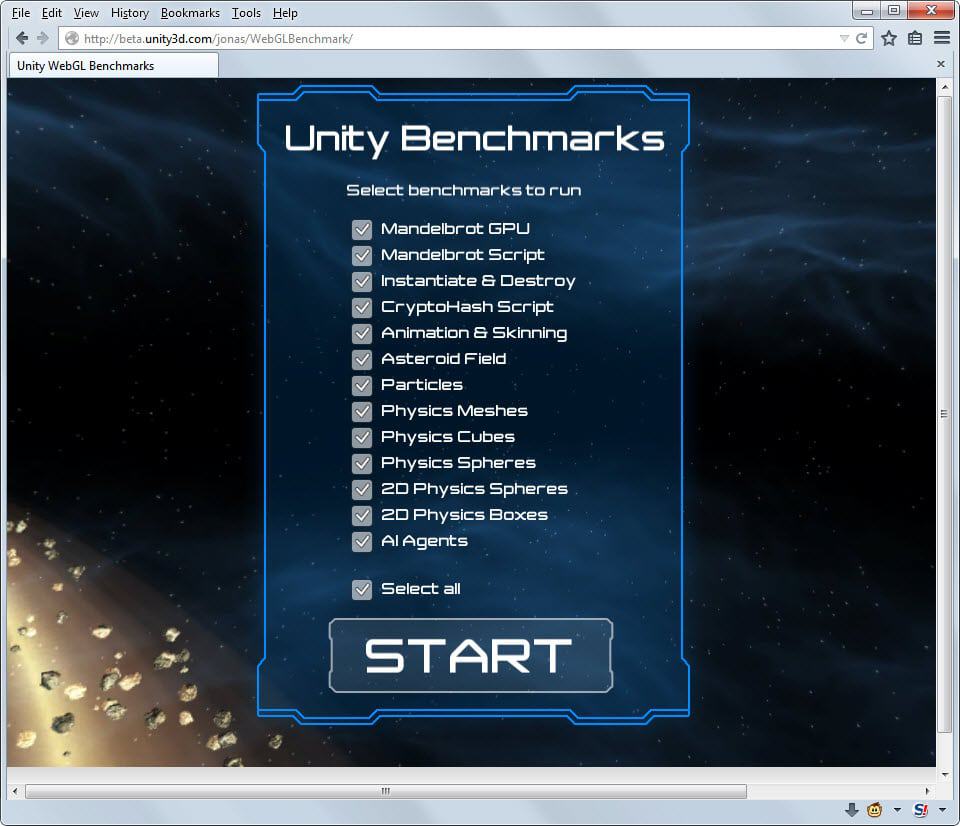The image size is (960, 826).
Task: Click the vertical scrollbar thumb
Action: (943, 415)
